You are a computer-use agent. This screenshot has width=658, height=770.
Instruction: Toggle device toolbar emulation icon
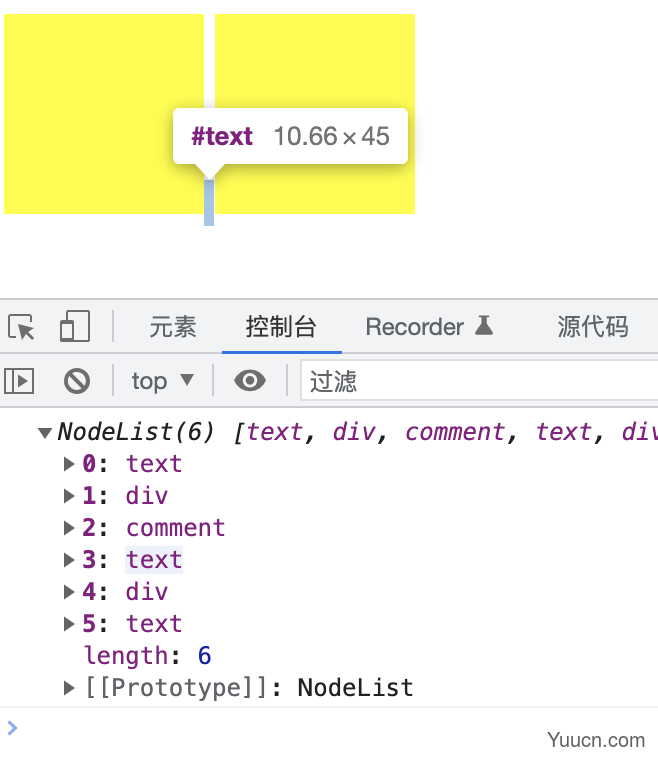75,326
